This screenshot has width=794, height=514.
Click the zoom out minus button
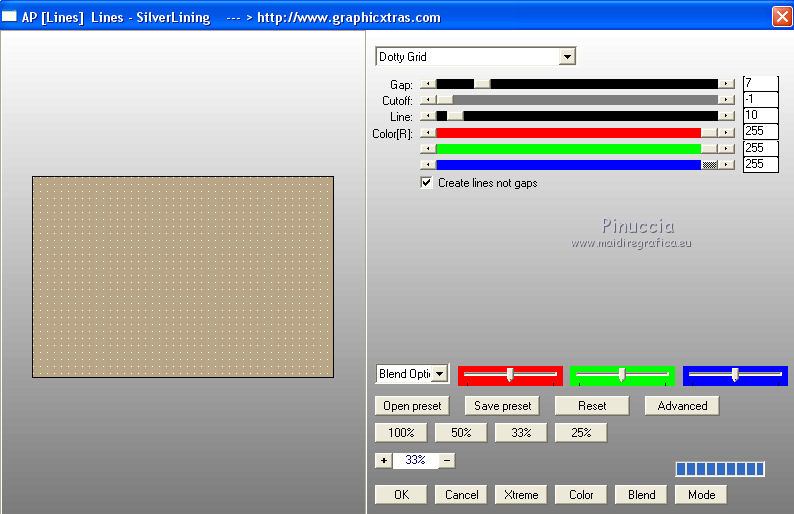click(x=447, y=460)
